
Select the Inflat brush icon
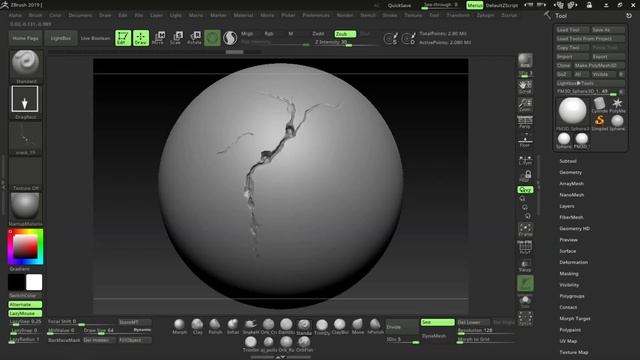click(233, 327)
